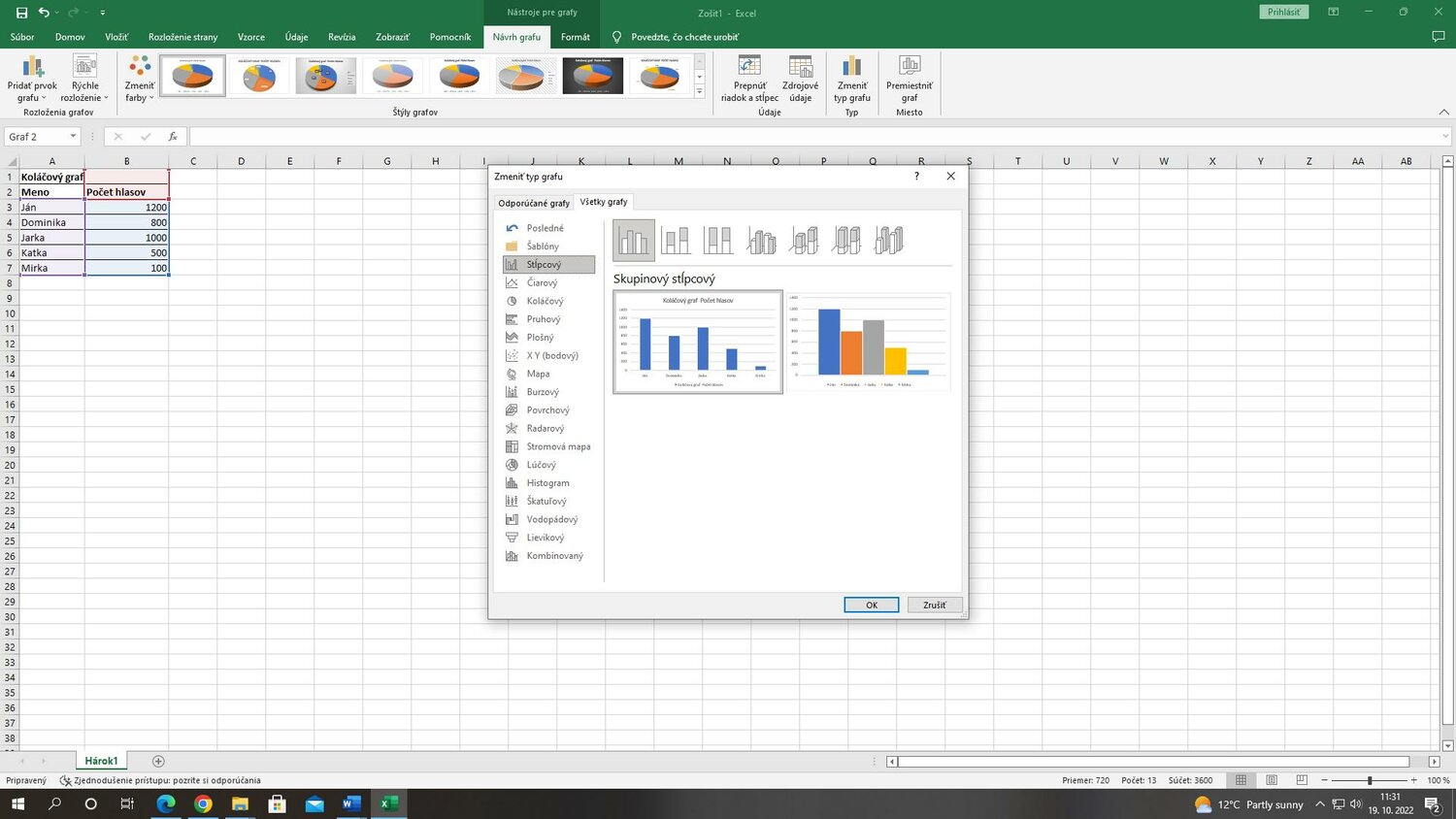The image size is (1456, 819).
Task: Collapse the ribbon with chevron
Action: (1443, 113)
